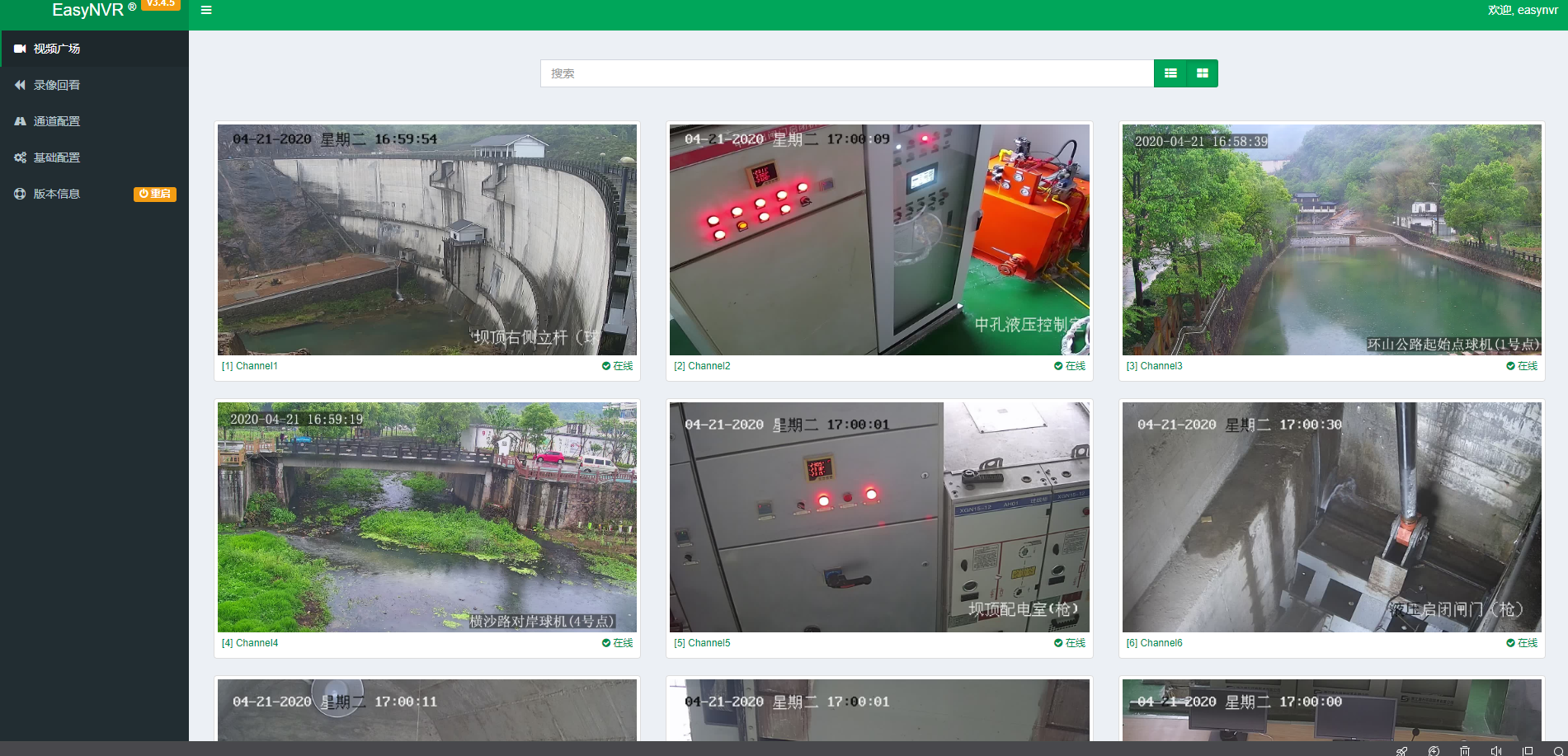Click the window panel icon in bottom bar
1568x756 pixels.
click(1528, 750)
